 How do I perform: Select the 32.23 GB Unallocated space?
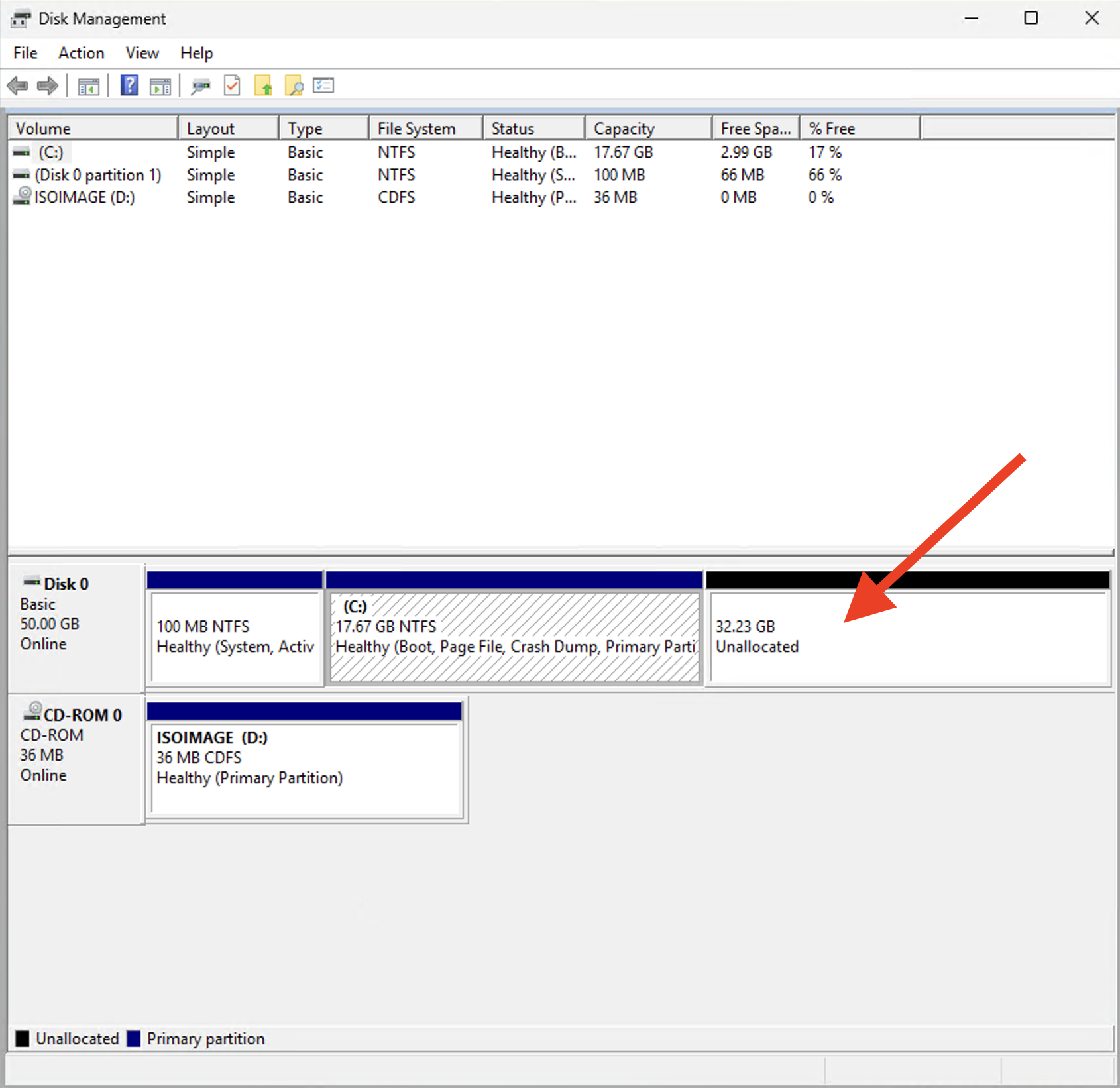[908, 636]
